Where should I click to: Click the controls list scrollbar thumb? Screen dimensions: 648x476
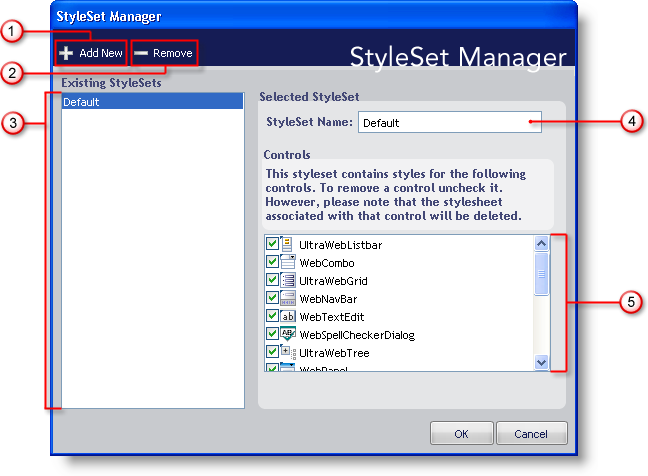[x=541, y=272]
